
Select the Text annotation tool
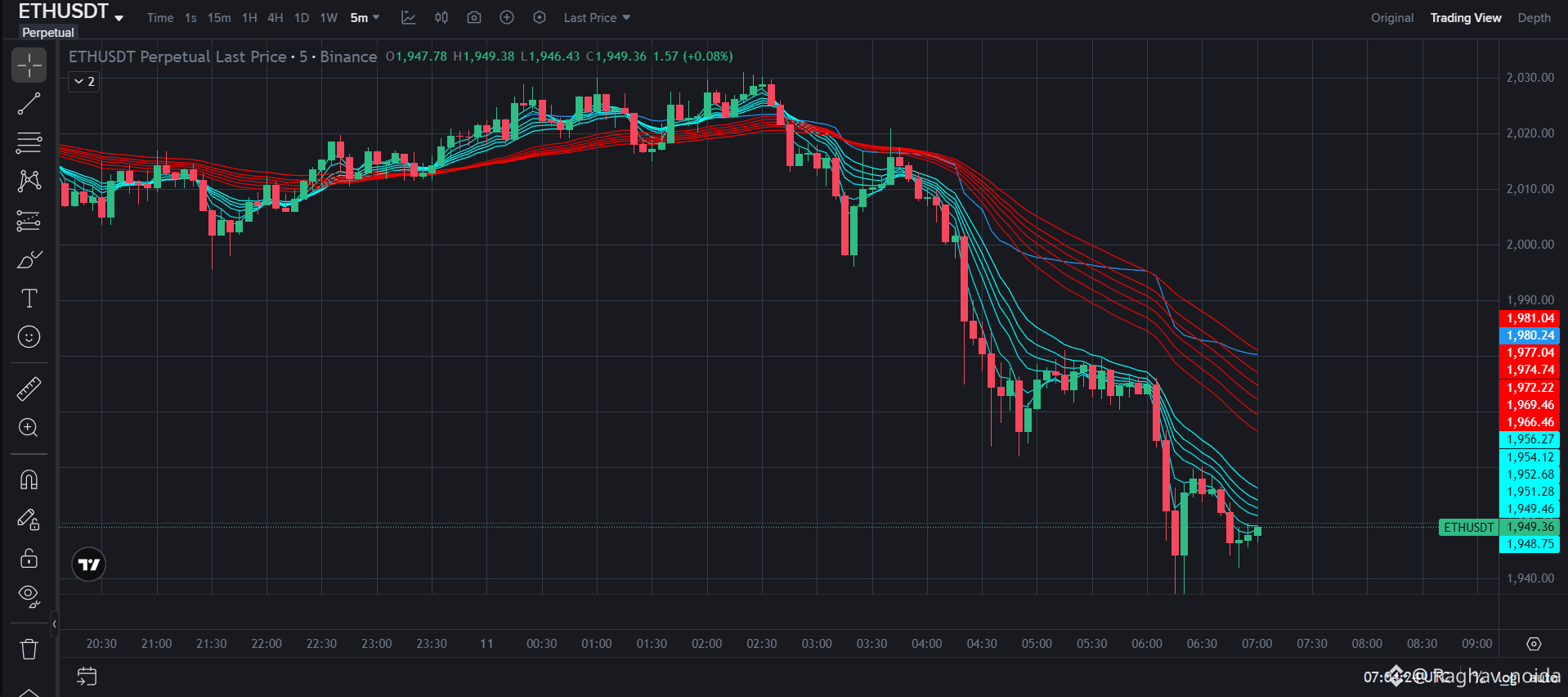[x=29, y=298]
